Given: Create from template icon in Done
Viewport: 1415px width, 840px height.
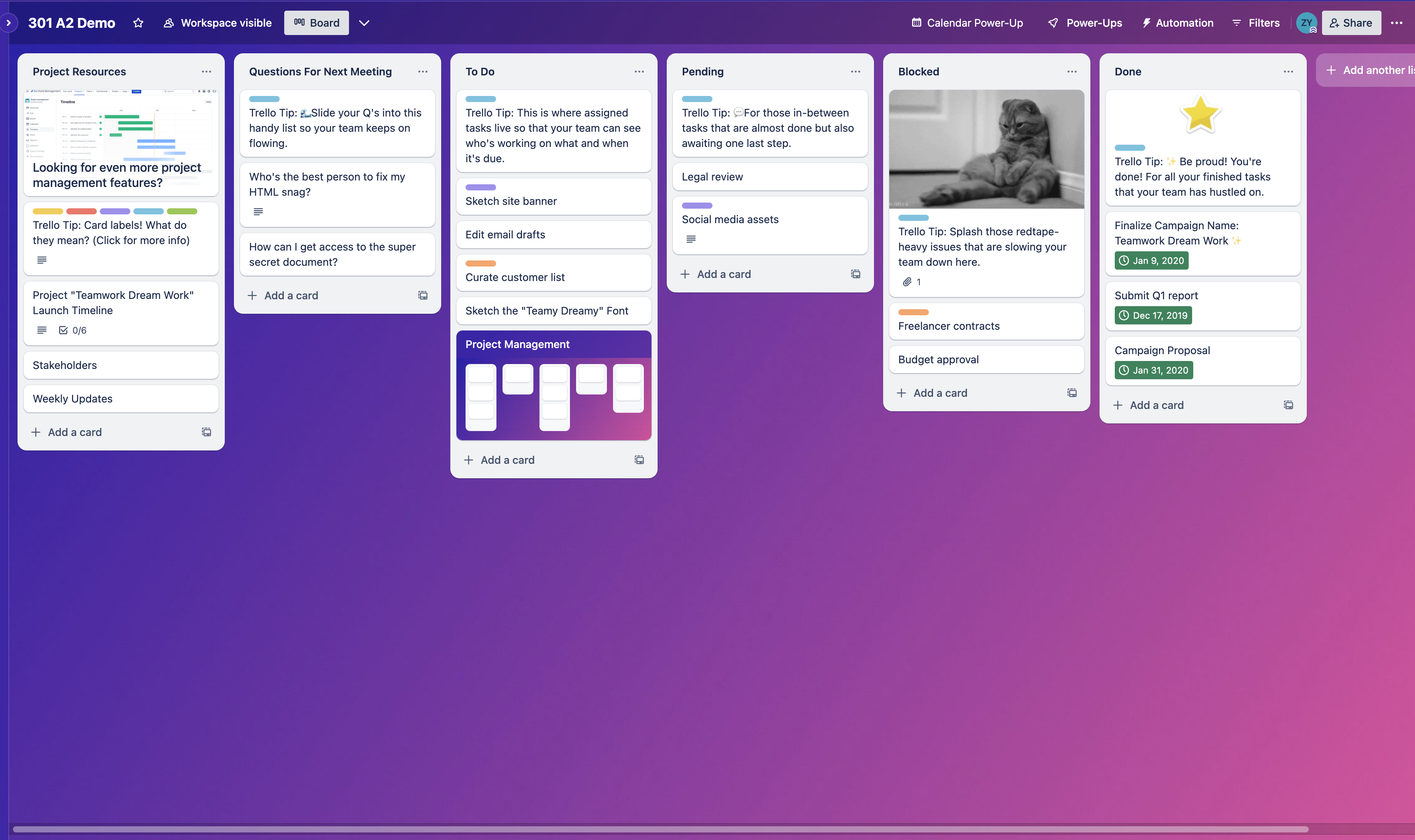Looking at the screenshot, I should pyautogui.click(x=1288, y=405).
